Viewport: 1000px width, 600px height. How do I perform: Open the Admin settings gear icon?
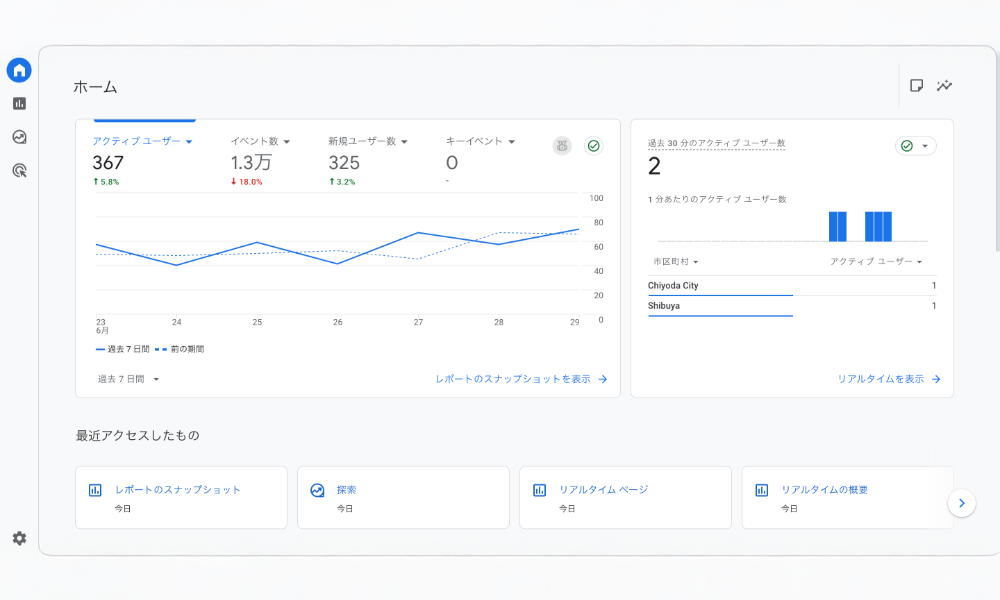click(18, 537)
